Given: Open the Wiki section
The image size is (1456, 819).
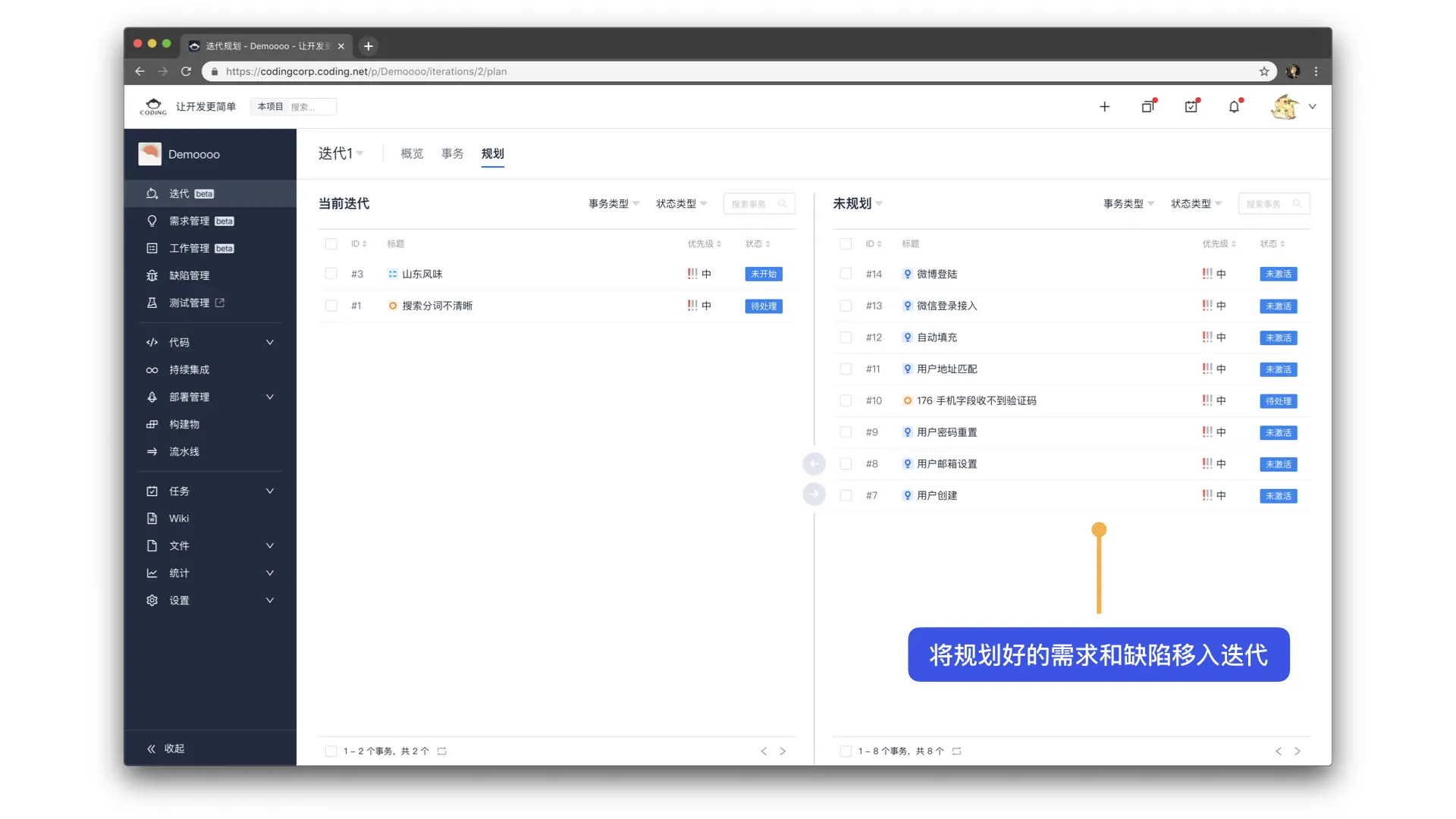Looking at the screenshot, I should [x=179, y=518].
